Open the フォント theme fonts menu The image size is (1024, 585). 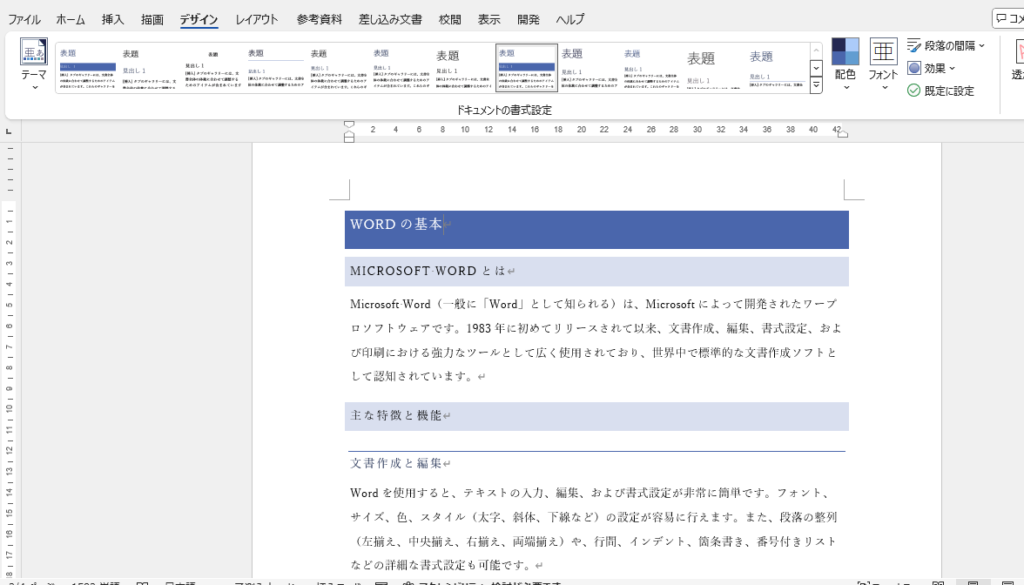coord(883,65)
